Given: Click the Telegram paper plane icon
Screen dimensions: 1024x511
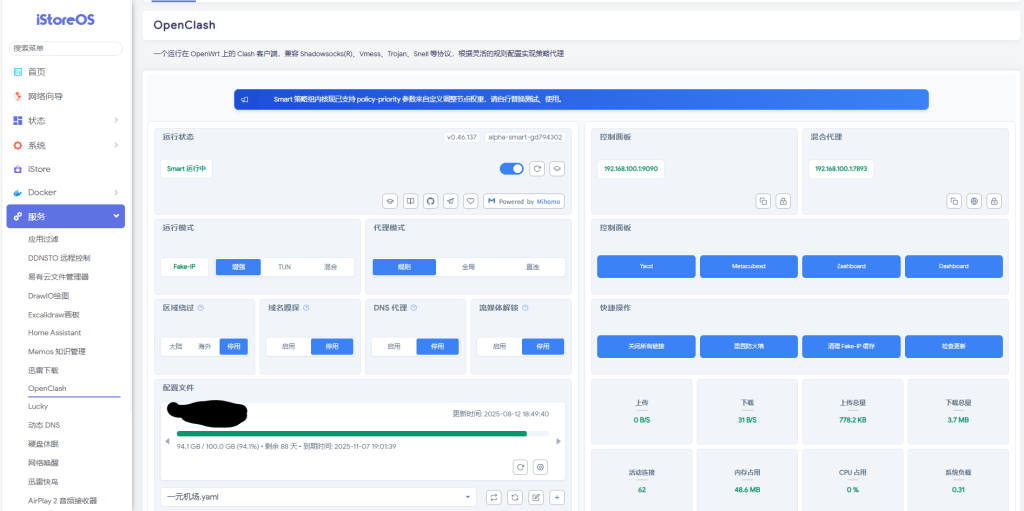Looking at the screenshot, I should (451, 201).
